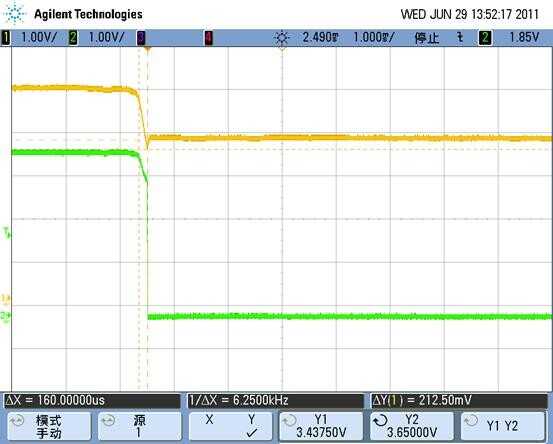
Task: Click the Agilent Technologies title text
Action: point(88,14)
